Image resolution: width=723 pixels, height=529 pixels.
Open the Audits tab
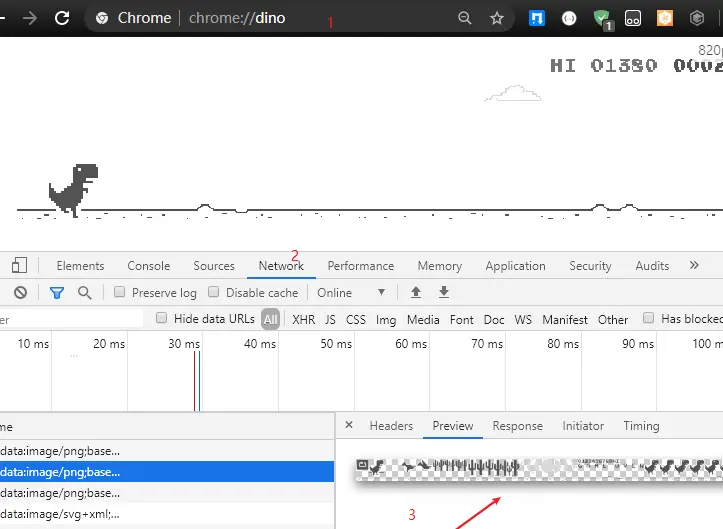click(x=652, y=266)
